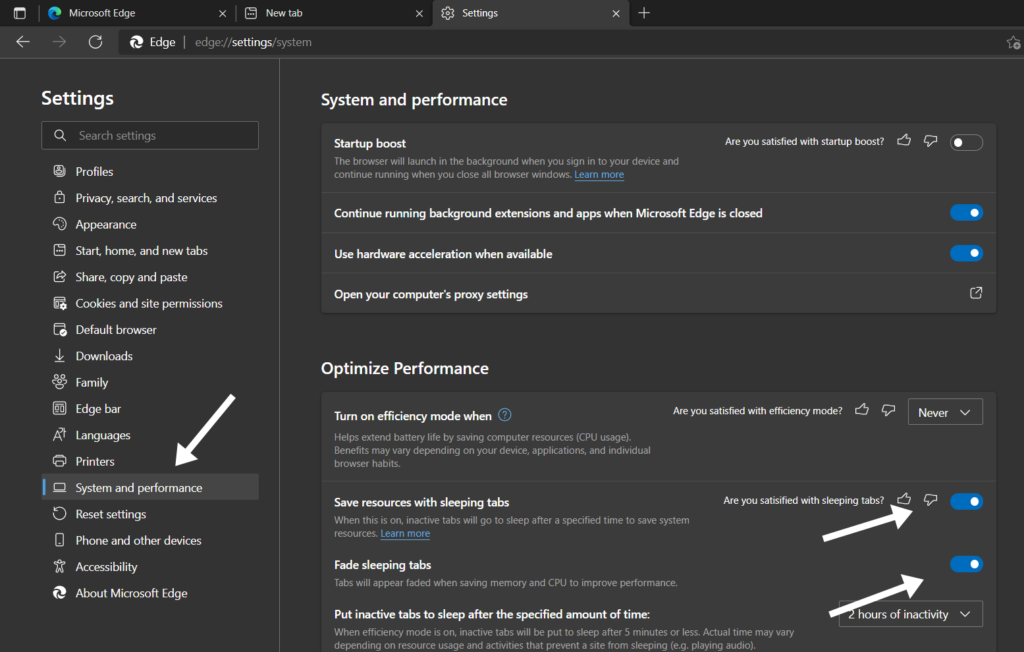The width and height of the screenshot is (1024, 652).
Task: Disable hardware acceleration toggle
Action: 966,253
